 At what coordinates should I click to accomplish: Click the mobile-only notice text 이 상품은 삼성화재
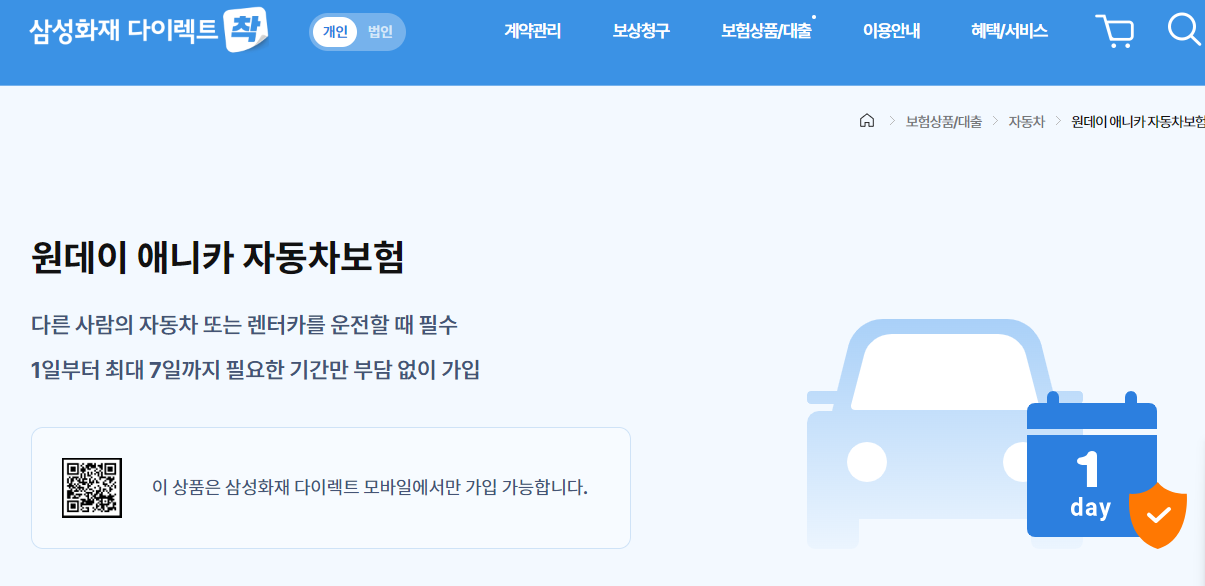coord(370,488)
